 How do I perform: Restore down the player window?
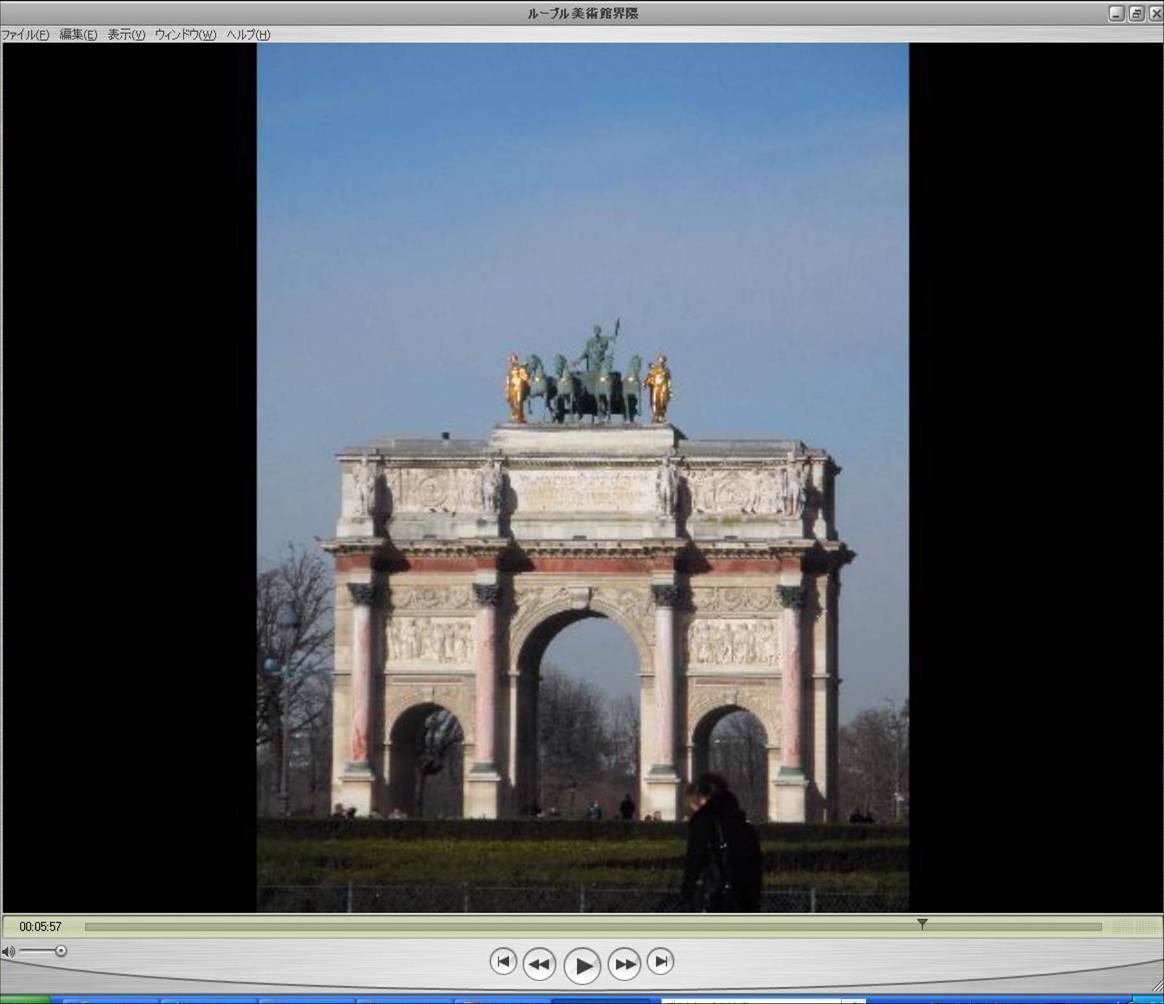pyautogui.click(x=1137, y=13)
